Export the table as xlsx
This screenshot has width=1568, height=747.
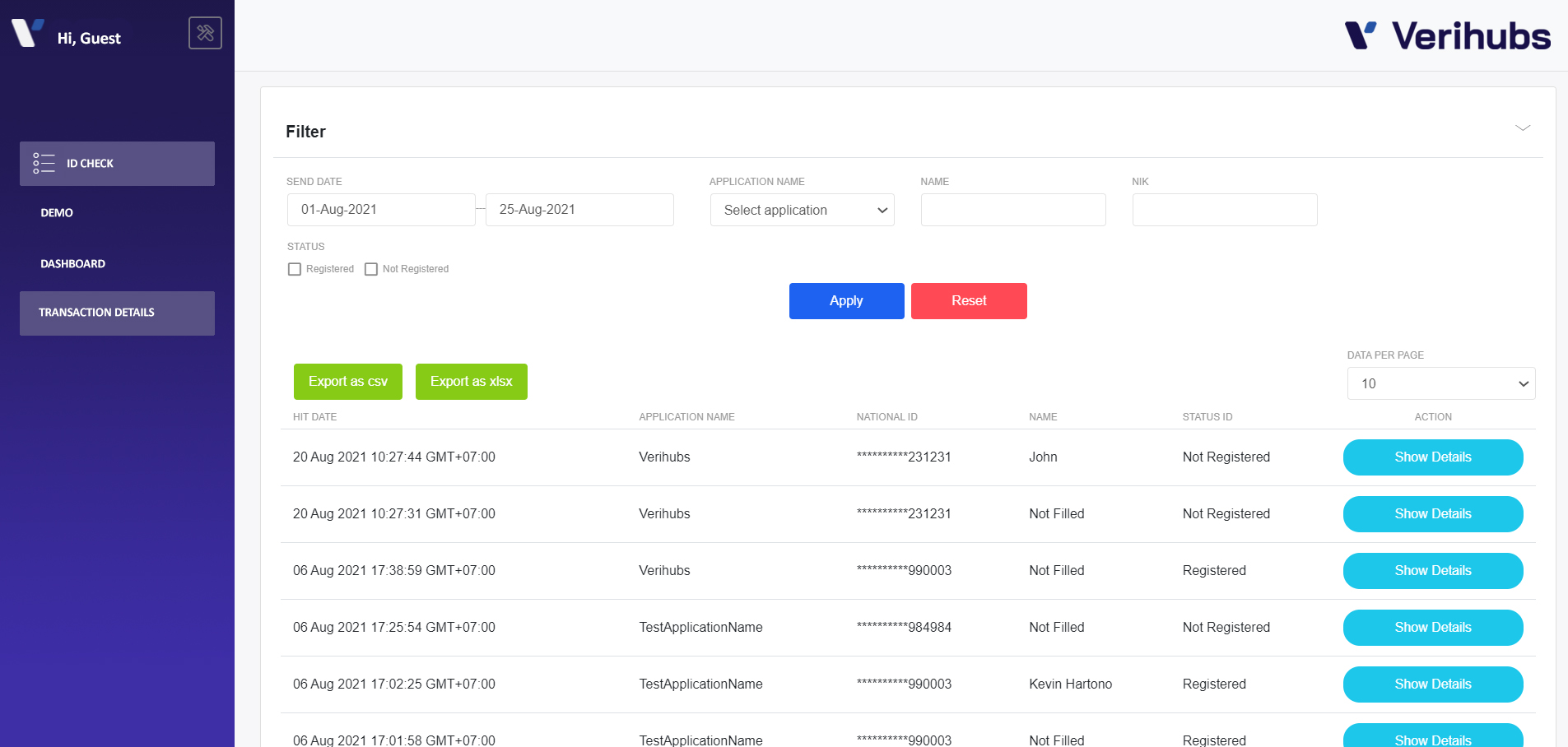tap(472, 382)
